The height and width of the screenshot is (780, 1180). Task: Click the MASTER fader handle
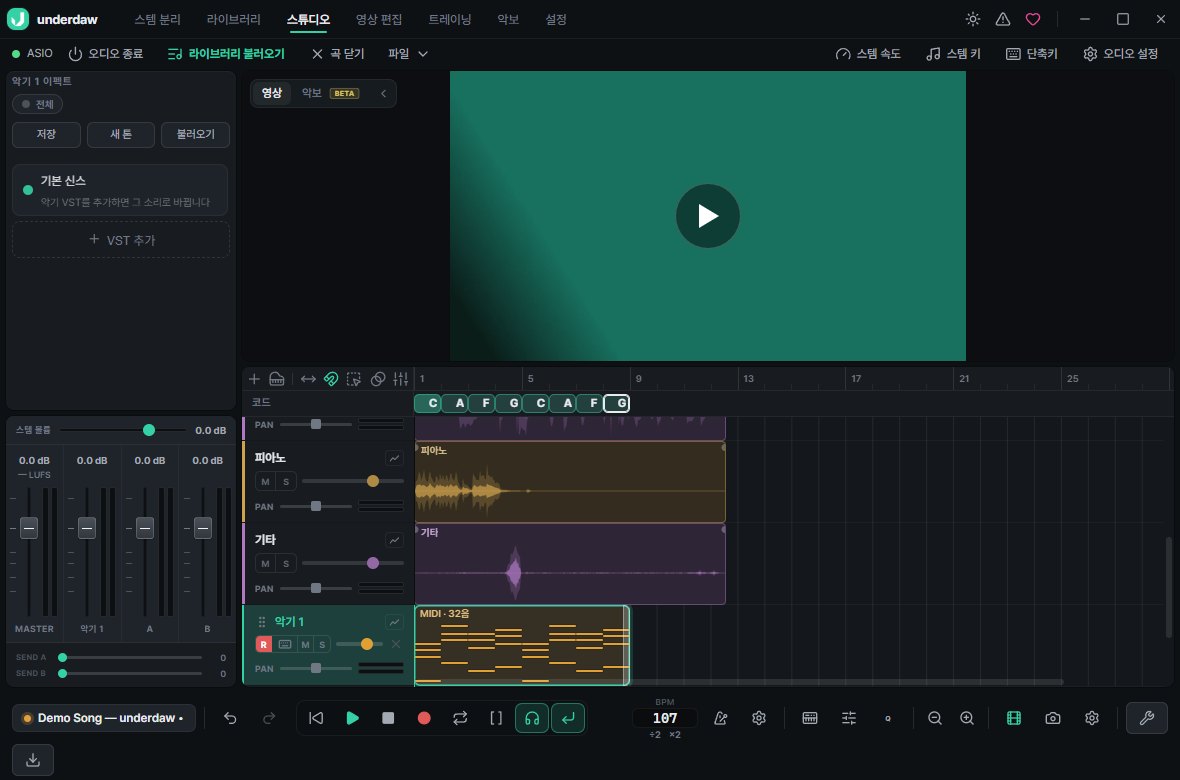[x=29, y=528]
